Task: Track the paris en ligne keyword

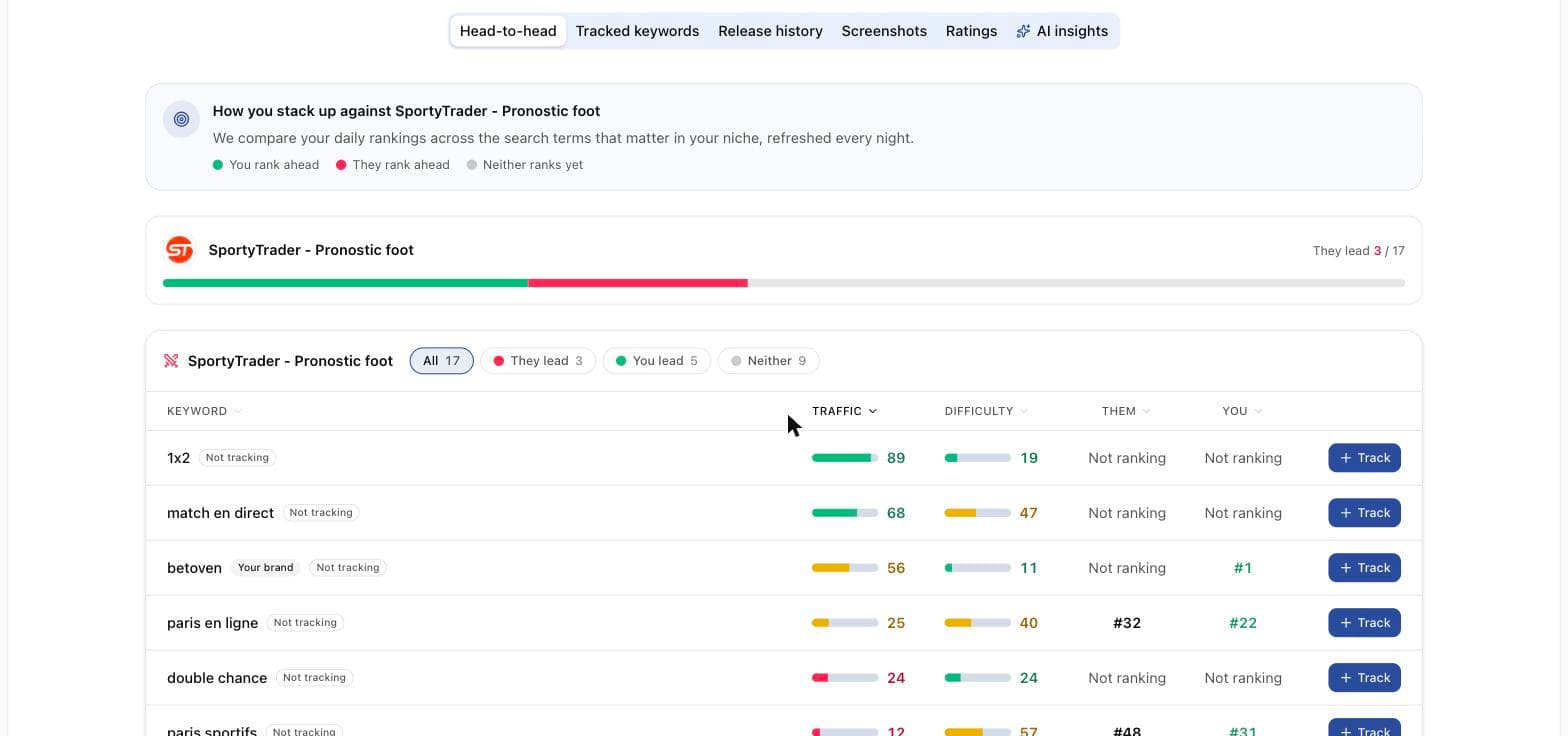Action: 1364,623
